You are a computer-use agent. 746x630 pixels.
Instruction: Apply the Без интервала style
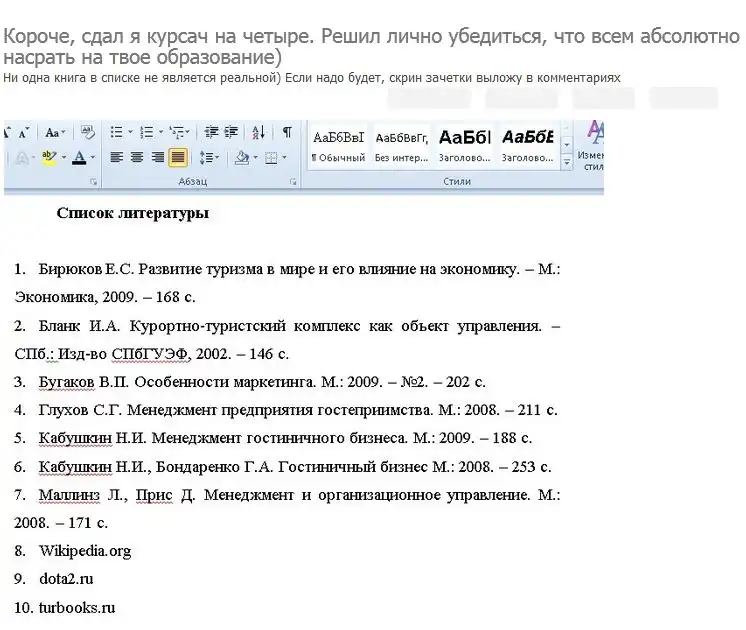pyautogui.click(x=401, y=145)
